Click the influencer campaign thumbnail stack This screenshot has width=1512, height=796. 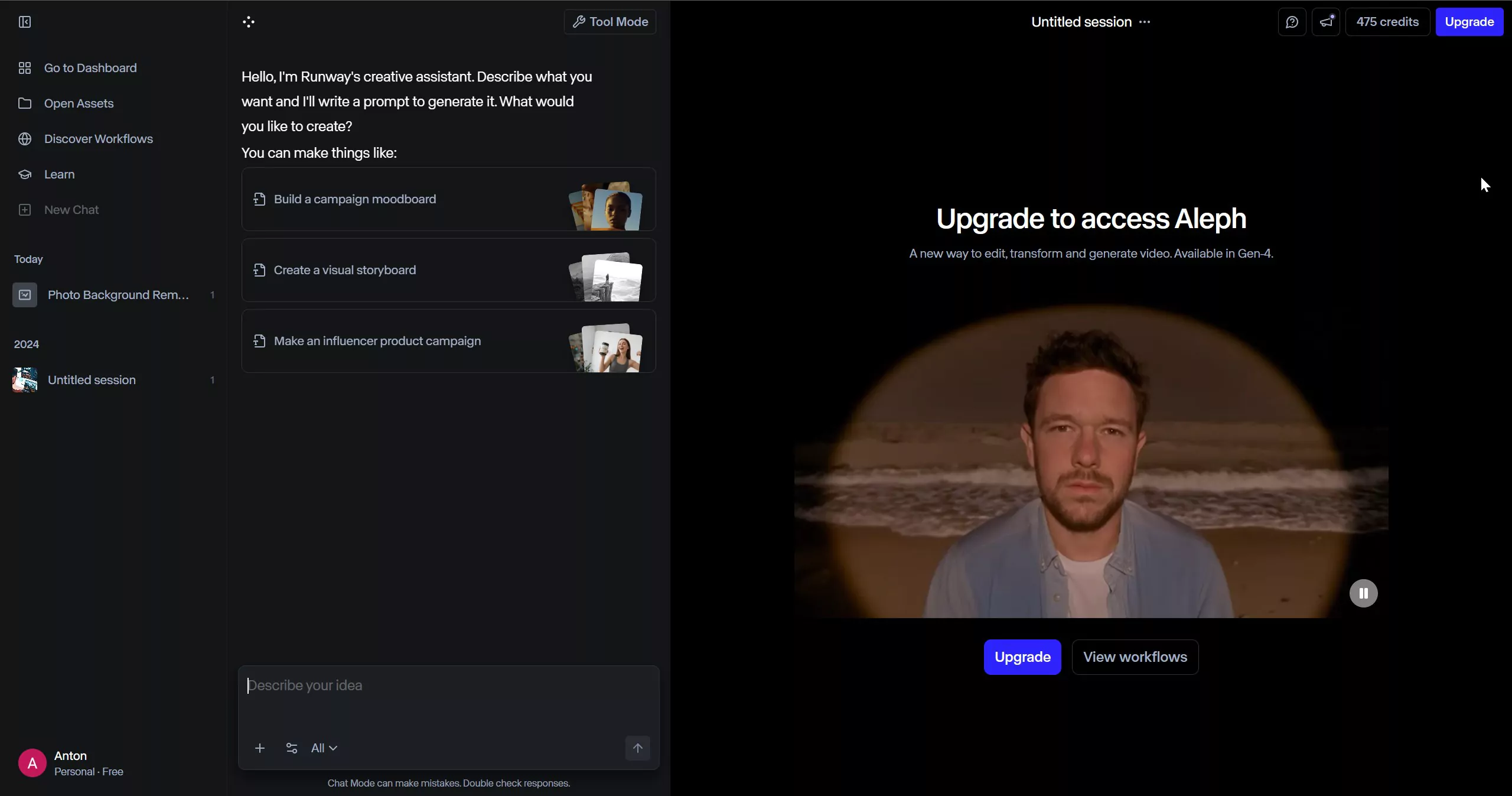[x=605, y=347]
